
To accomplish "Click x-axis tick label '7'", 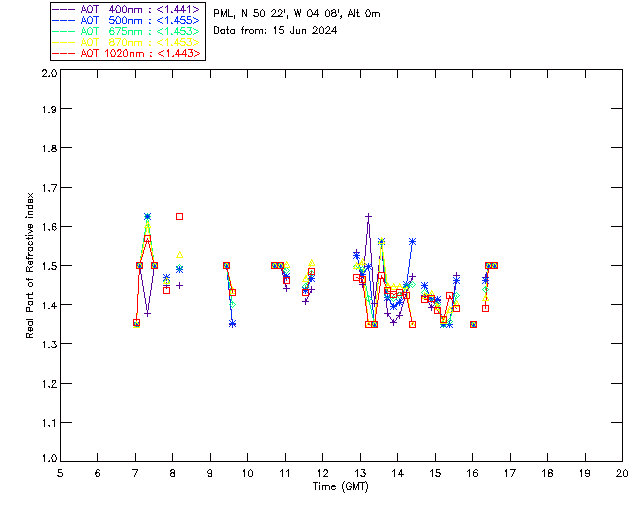I will 135,473.
